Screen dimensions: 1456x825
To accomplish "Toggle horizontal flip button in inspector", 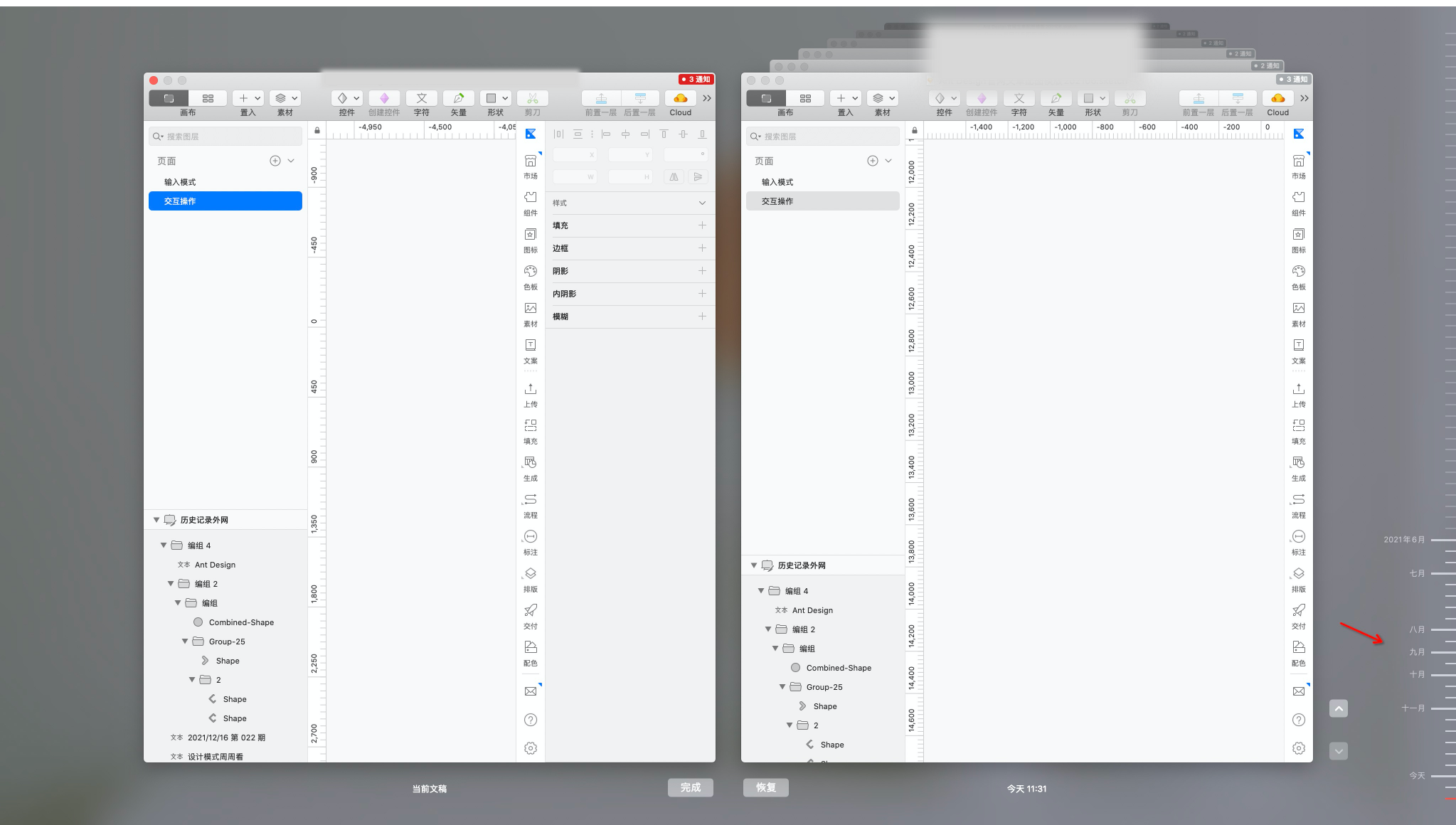I will pyautogui.click(x=674, y=176).
